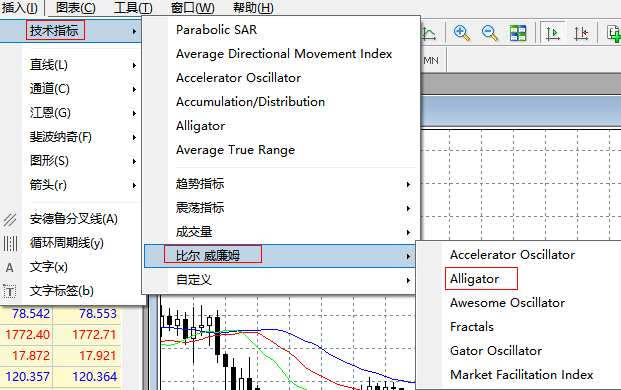Choose 文字(x) from the Insert menu

click(x=49, y=267)
